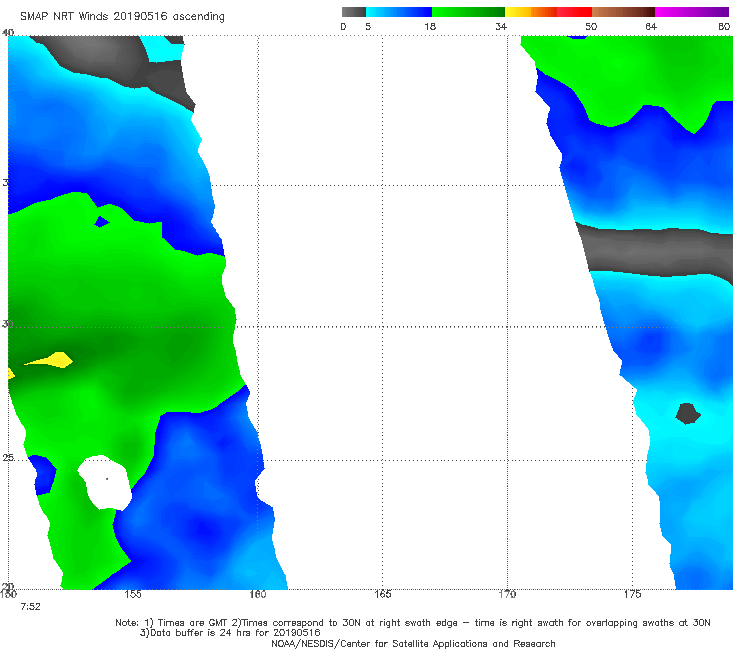Click the white data gap inside the green region
The height and width of the screenshot is (650, 740).
pos(106,482)
